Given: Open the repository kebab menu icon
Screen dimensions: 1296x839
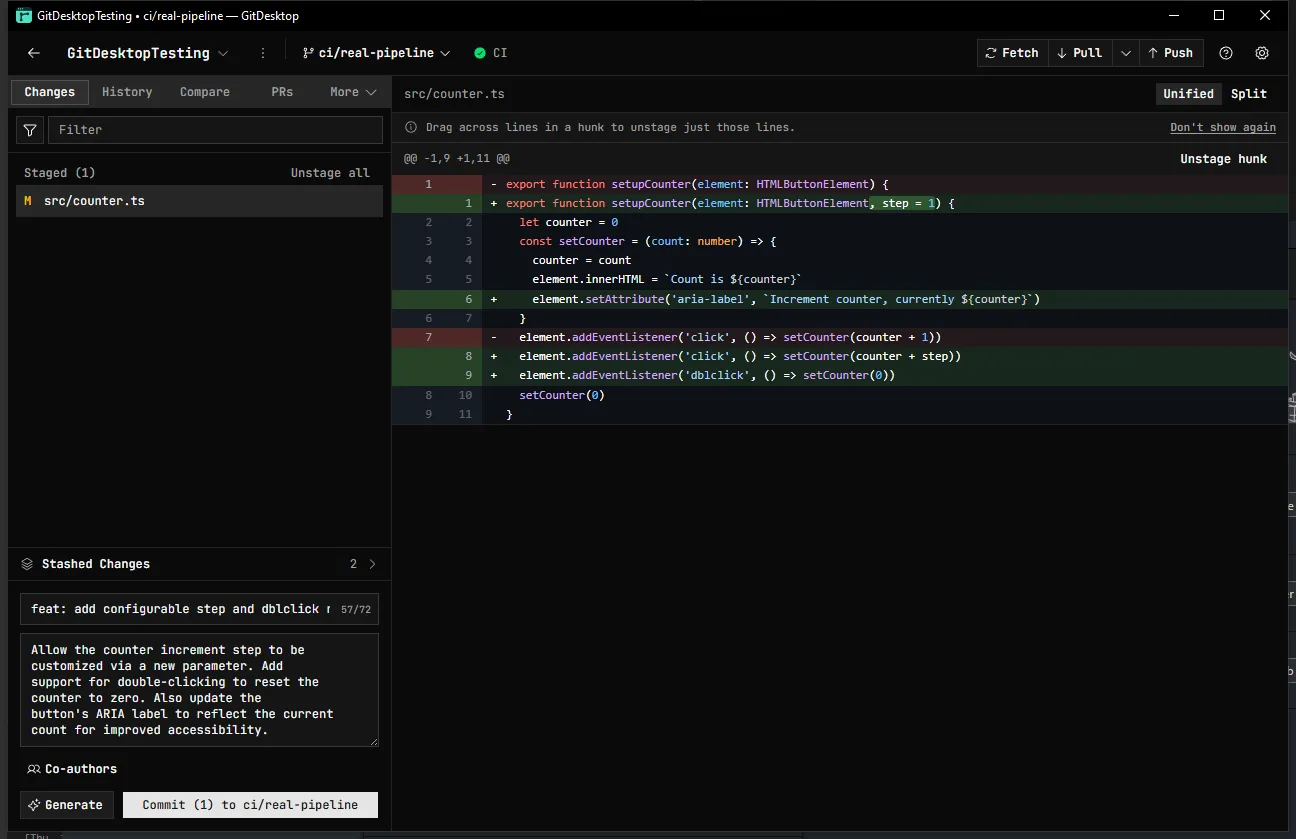Looking at the screenshot, I should click(x=263, y=53).
